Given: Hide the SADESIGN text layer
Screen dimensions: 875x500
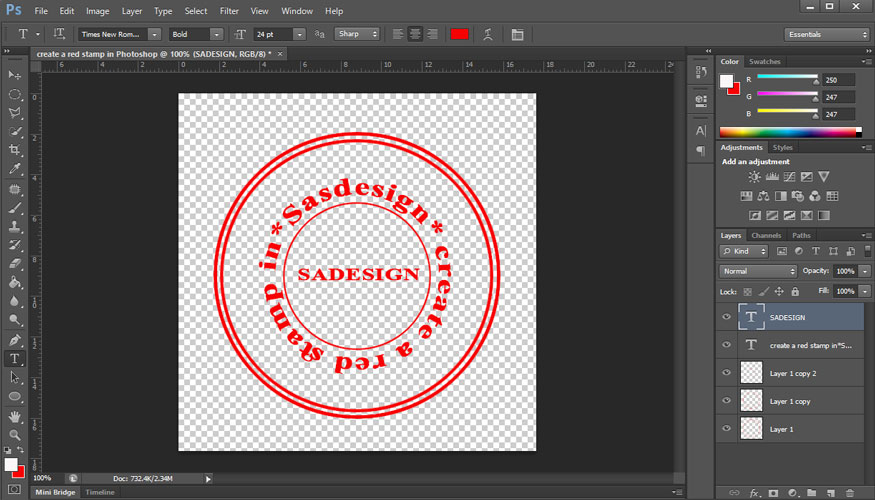Looking at the screenshot, I should tap(726, 317).
